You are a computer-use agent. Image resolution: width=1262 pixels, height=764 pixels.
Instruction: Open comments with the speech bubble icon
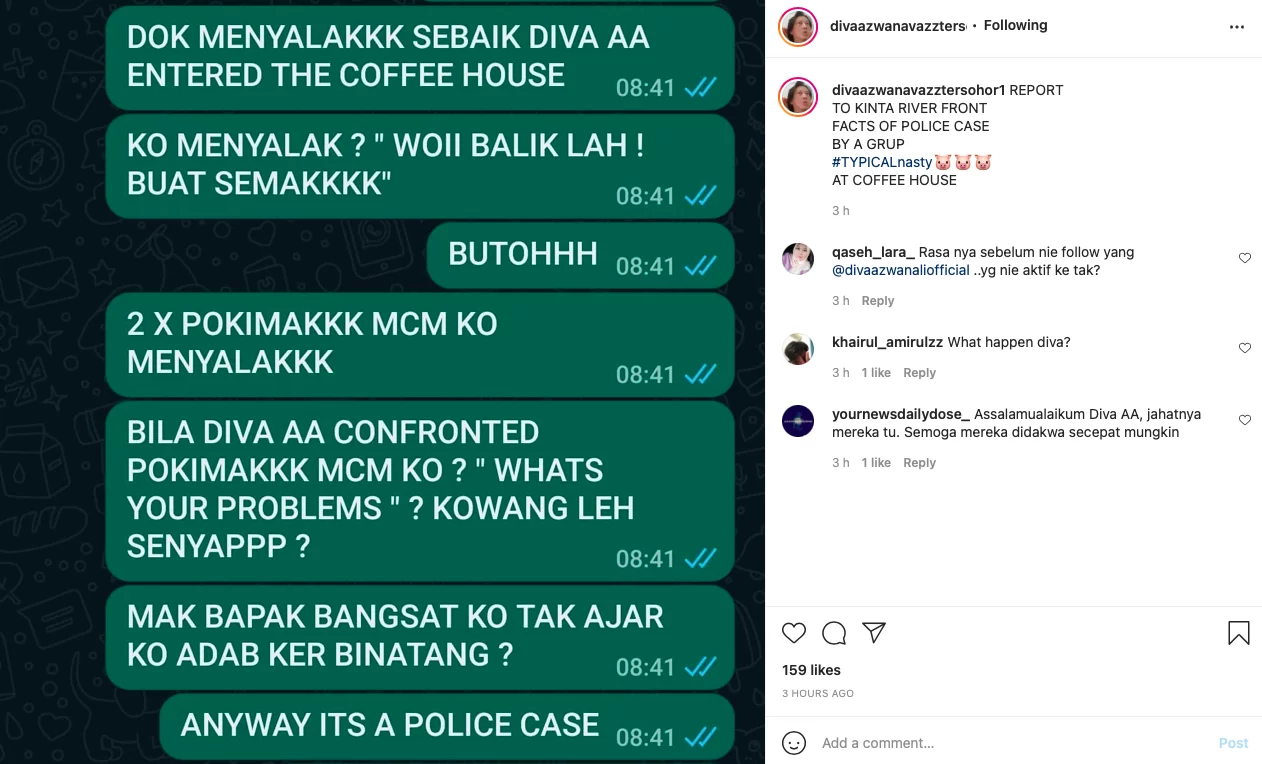pos(834,633)
